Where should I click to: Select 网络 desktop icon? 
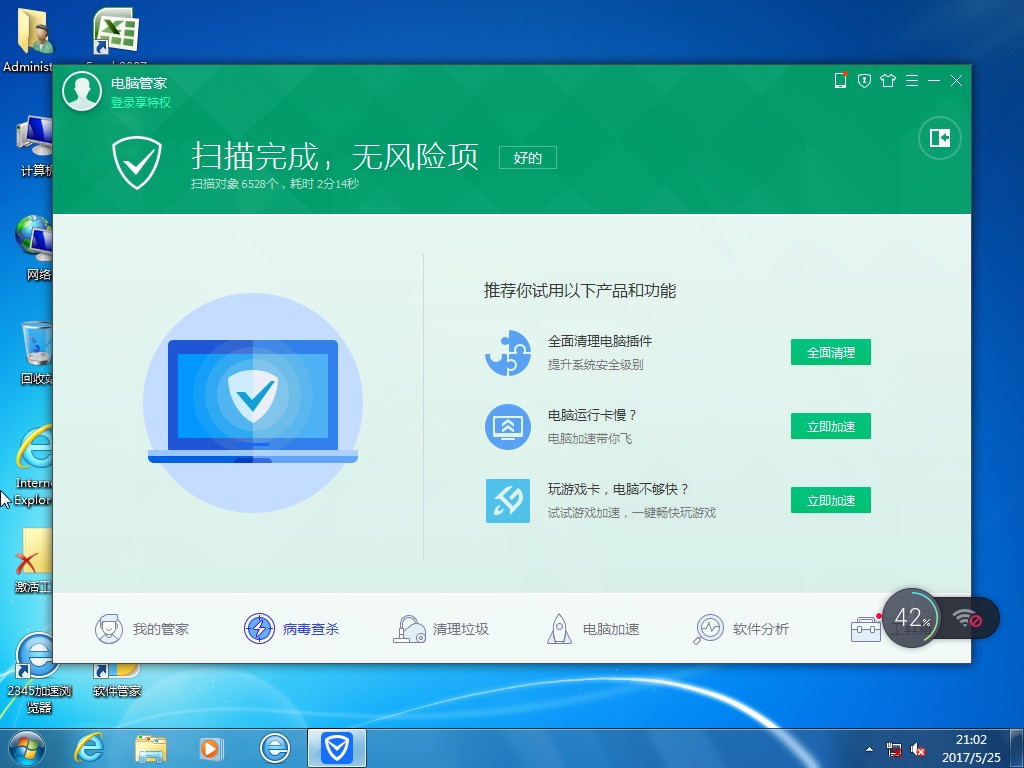tap(34, 248)
